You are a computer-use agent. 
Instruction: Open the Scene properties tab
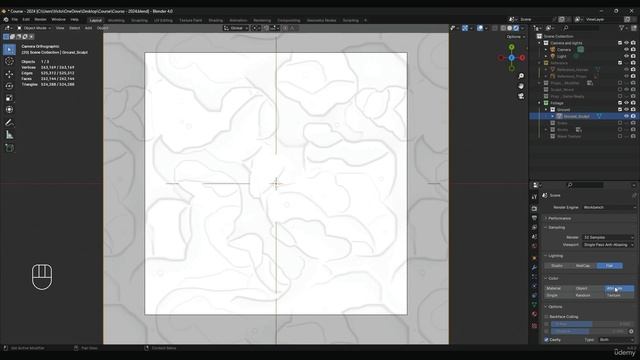[534, 237]
